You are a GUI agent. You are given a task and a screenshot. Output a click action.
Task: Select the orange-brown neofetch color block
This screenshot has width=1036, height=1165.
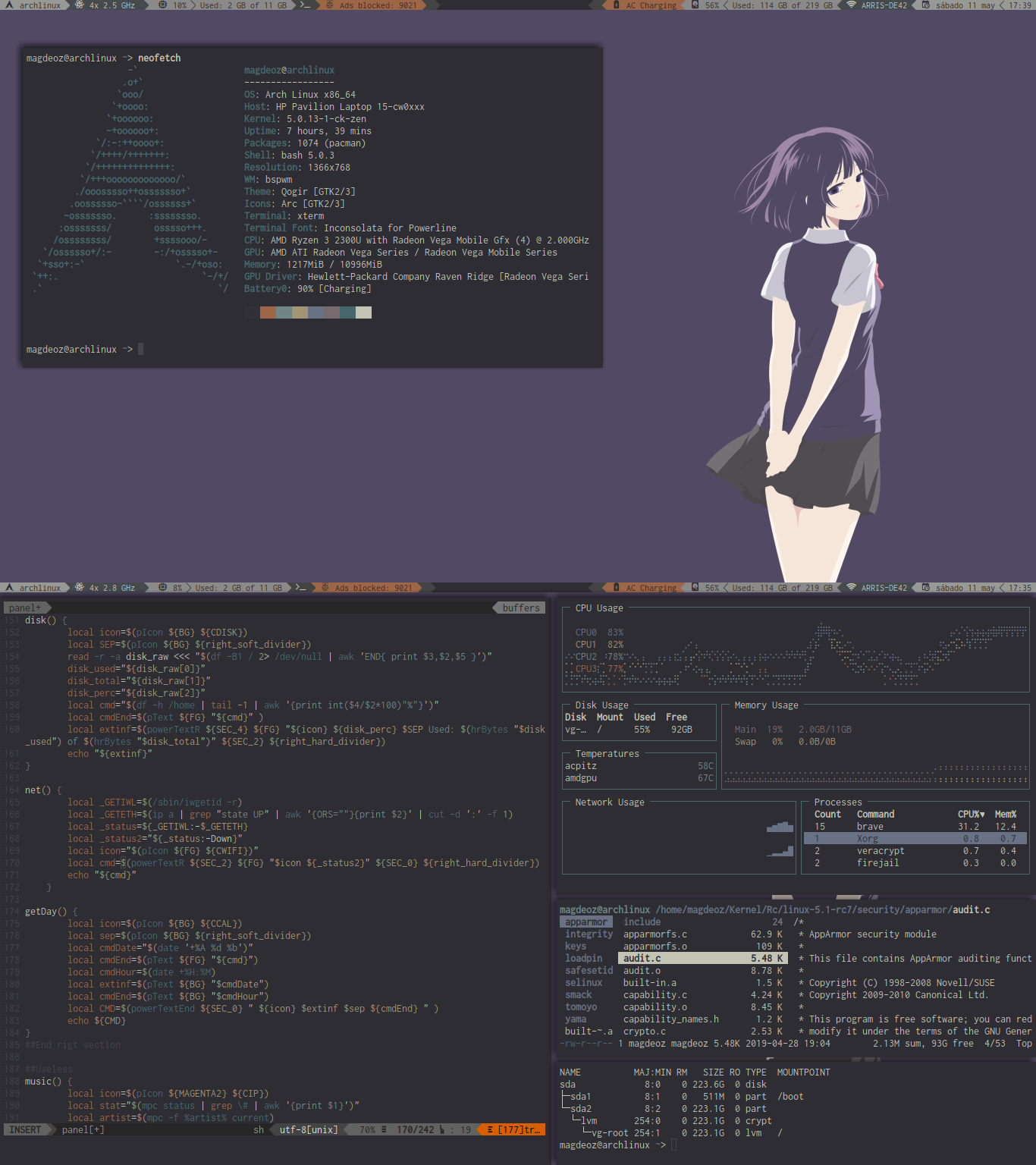268,312
